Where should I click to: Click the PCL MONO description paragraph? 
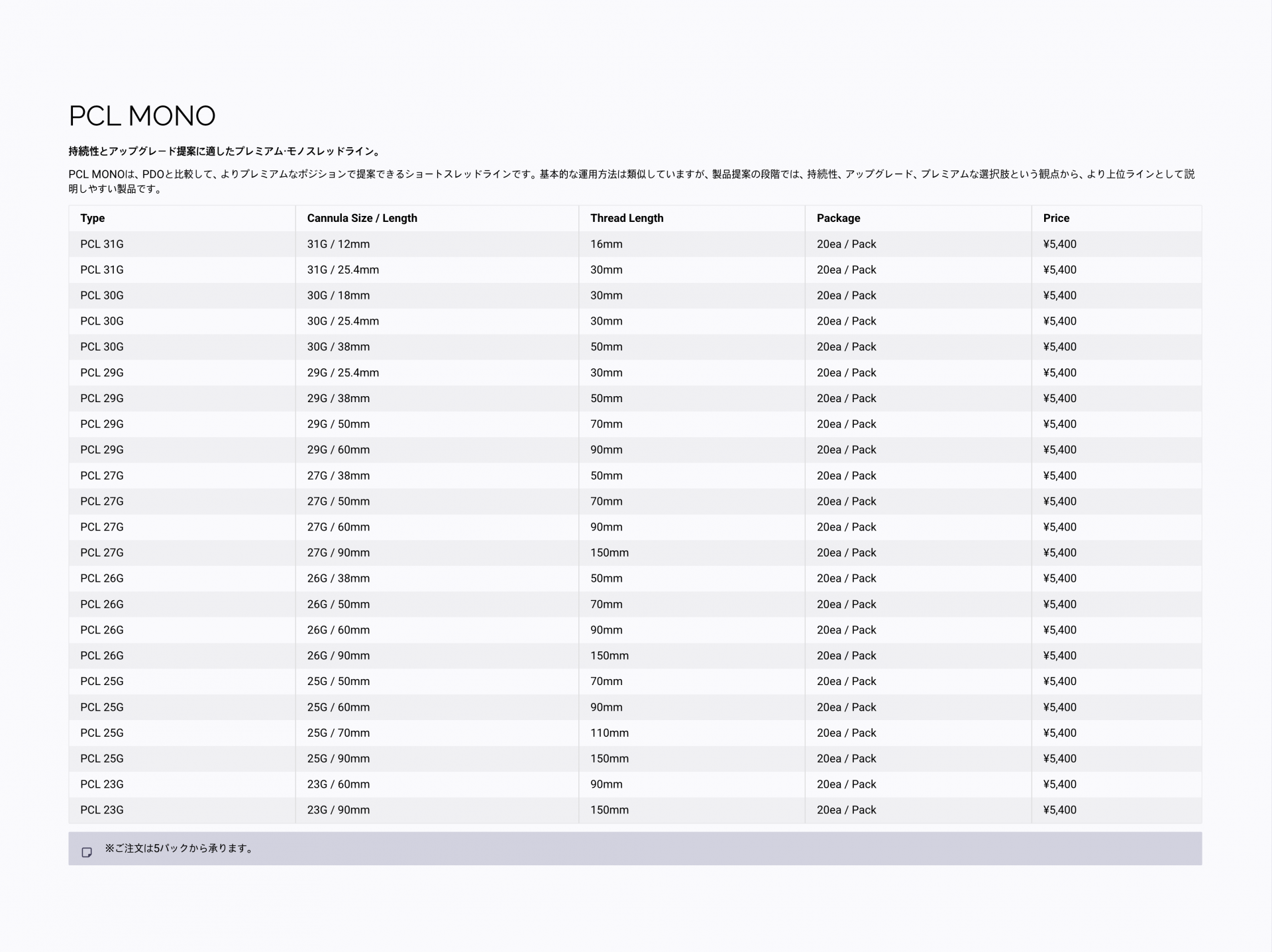(631, 182)
